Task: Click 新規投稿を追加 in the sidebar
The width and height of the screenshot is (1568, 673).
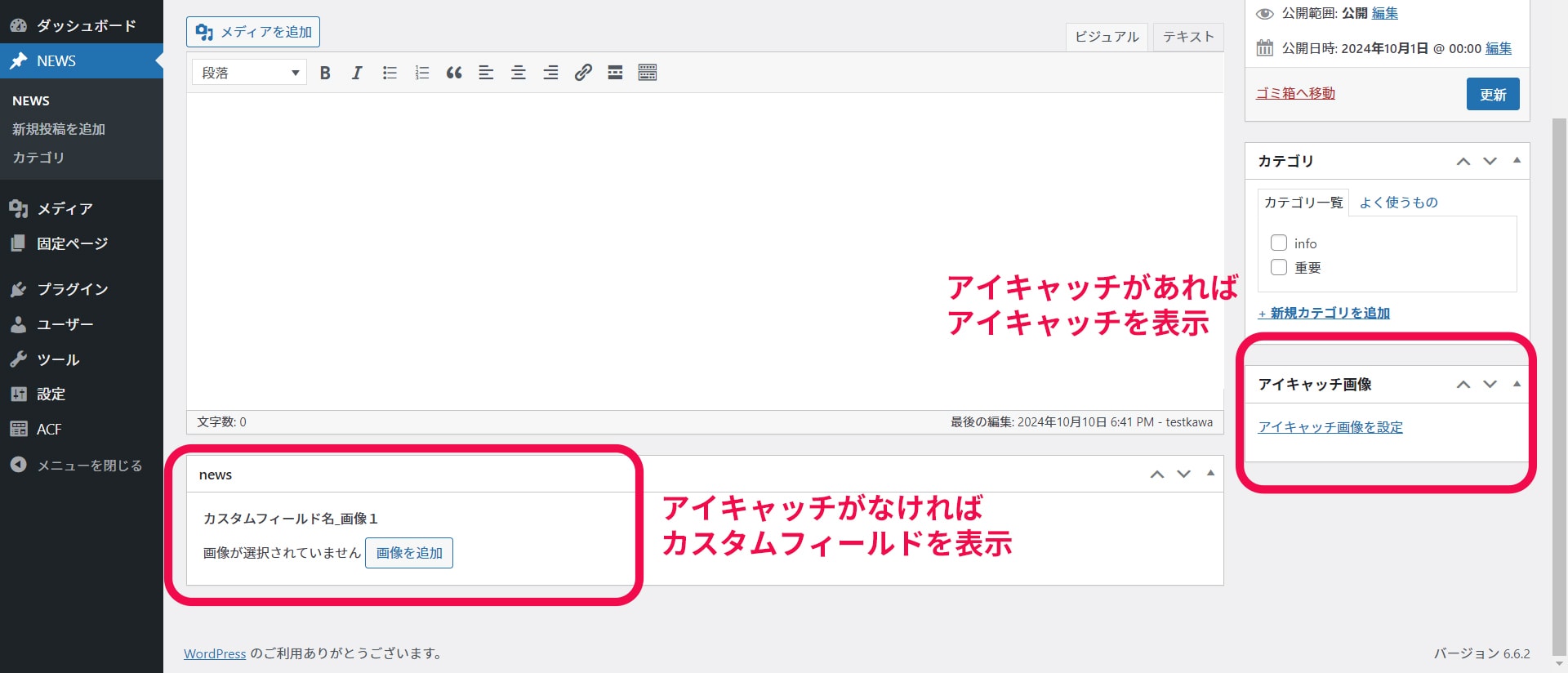Action: pyautogui.click(x=59, y=129)
